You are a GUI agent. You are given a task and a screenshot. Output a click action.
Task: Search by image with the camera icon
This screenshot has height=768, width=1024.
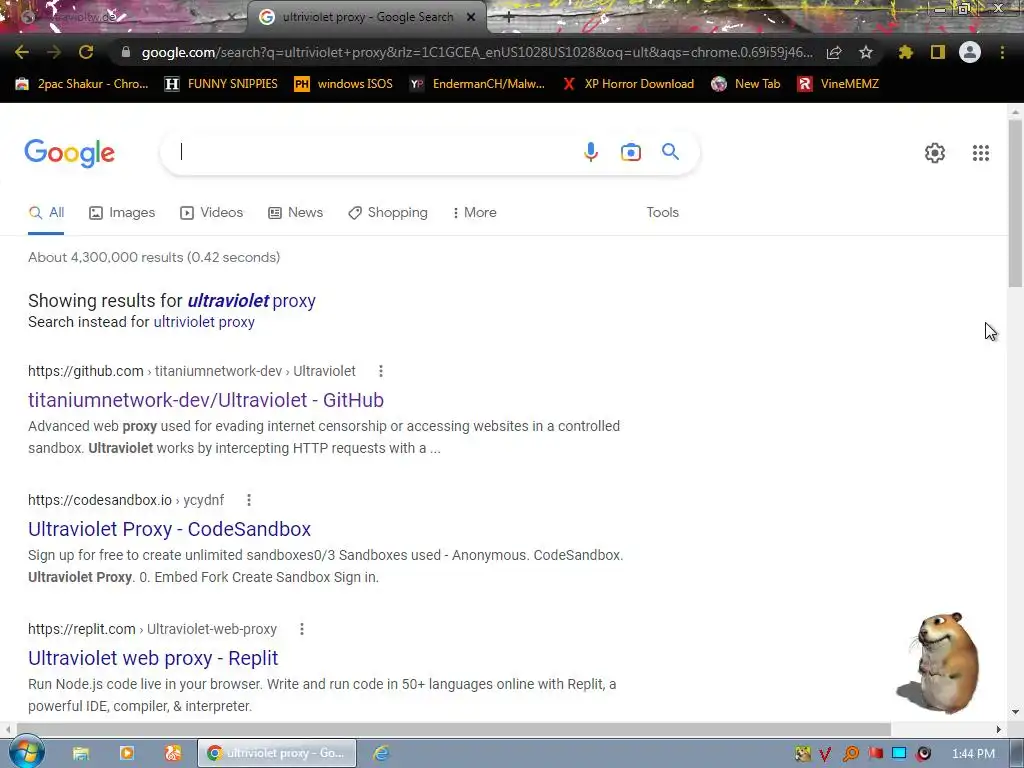(x=631, y=152)
